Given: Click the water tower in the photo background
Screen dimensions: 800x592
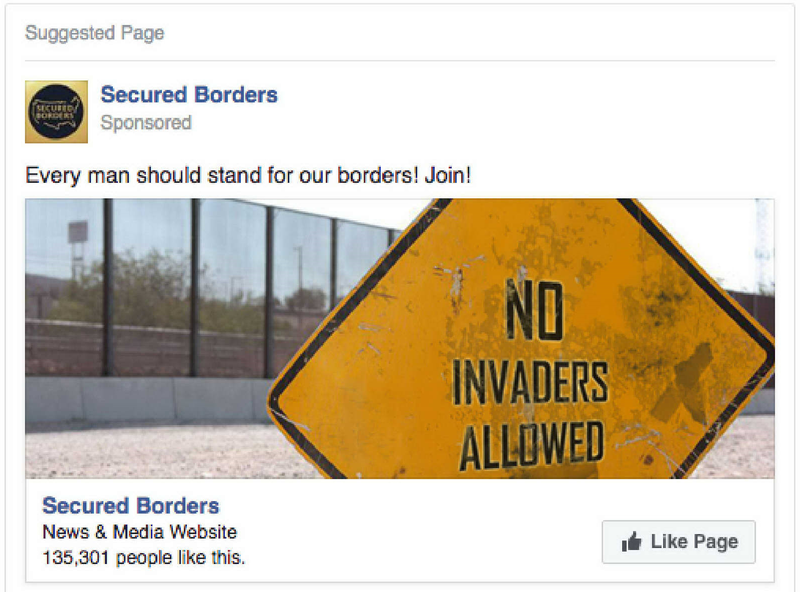Looking at the screenshot, I should 78,250.
